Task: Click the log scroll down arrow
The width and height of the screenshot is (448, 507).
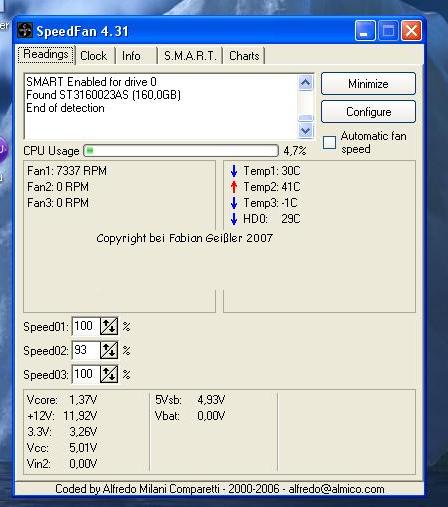Action: pos(306,130)
